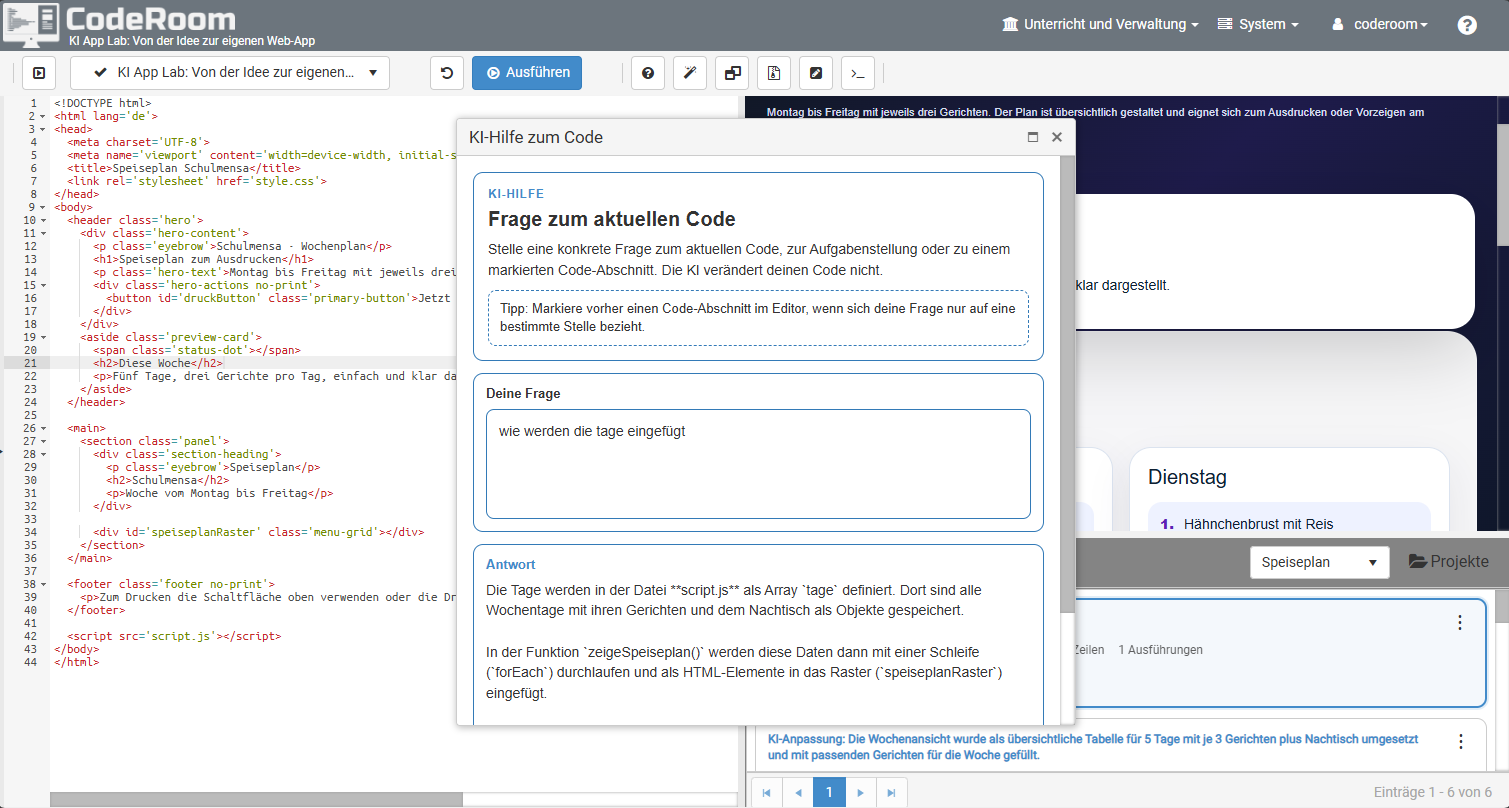Click the link stylesheet line 8 in editor

[197, 181]
